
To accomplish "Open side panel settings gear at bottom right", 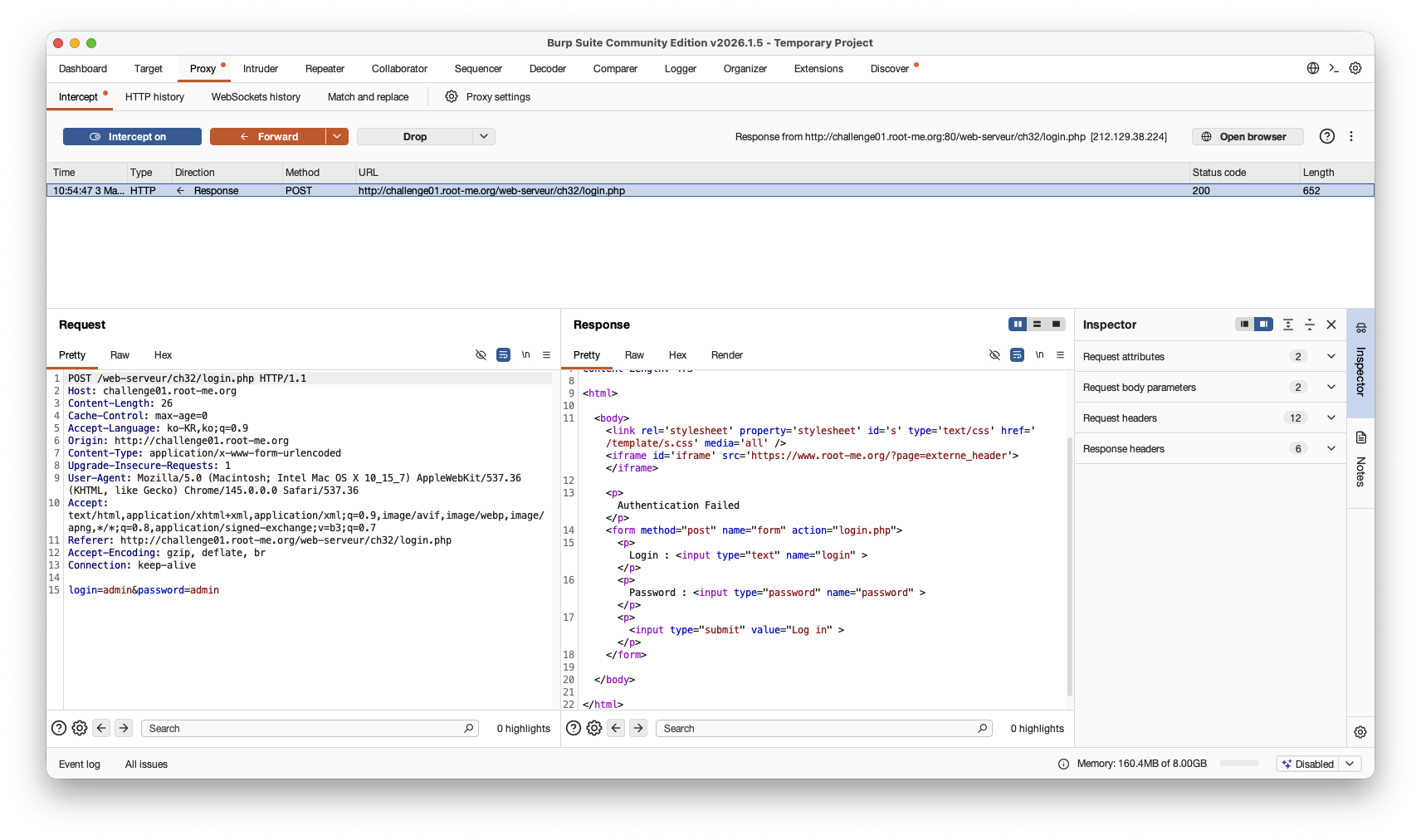I will [x=1360, y=732].
